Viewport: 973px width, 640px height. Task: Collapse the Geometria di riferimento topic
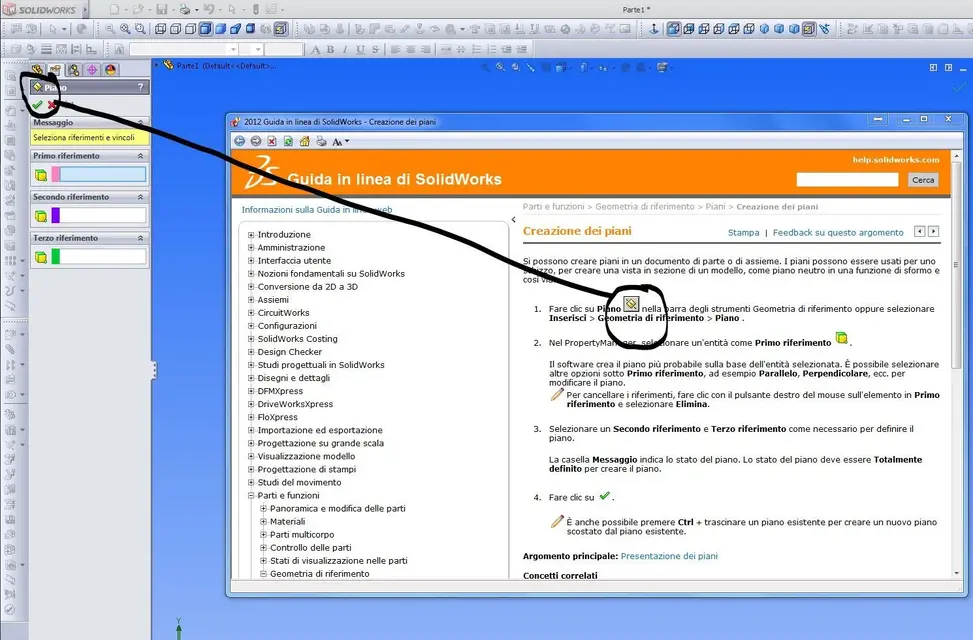[x=264, y=574]
